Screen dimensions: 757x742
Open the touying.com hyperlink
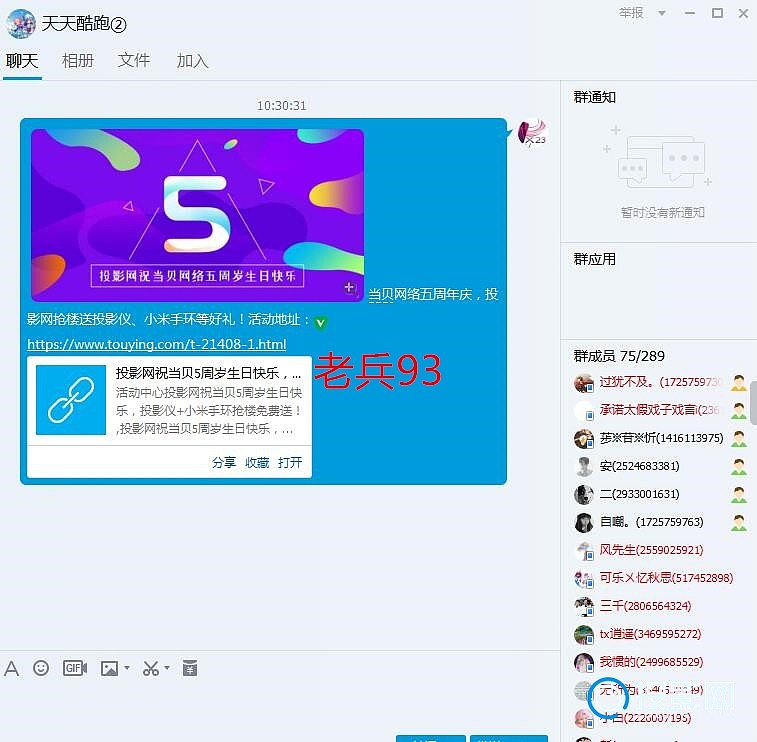156,344
